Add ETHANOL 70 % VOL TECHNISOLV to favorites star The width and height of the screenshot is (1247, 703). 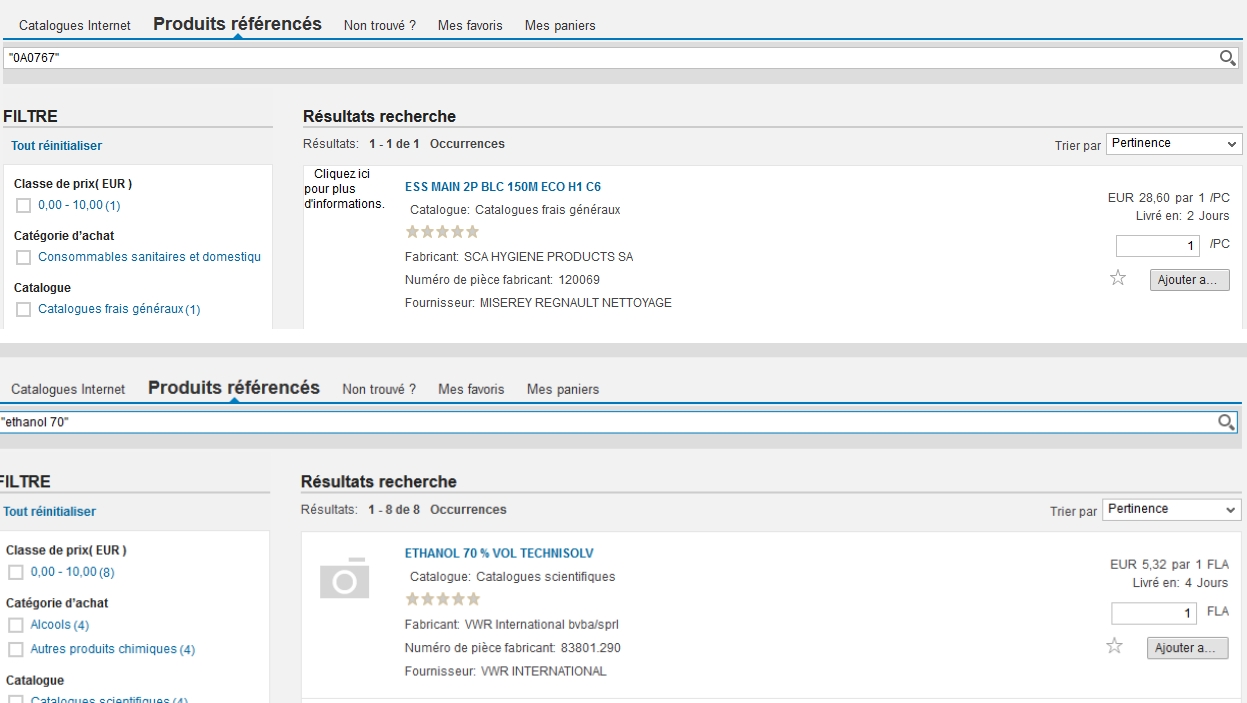(x=1115, y=647)
